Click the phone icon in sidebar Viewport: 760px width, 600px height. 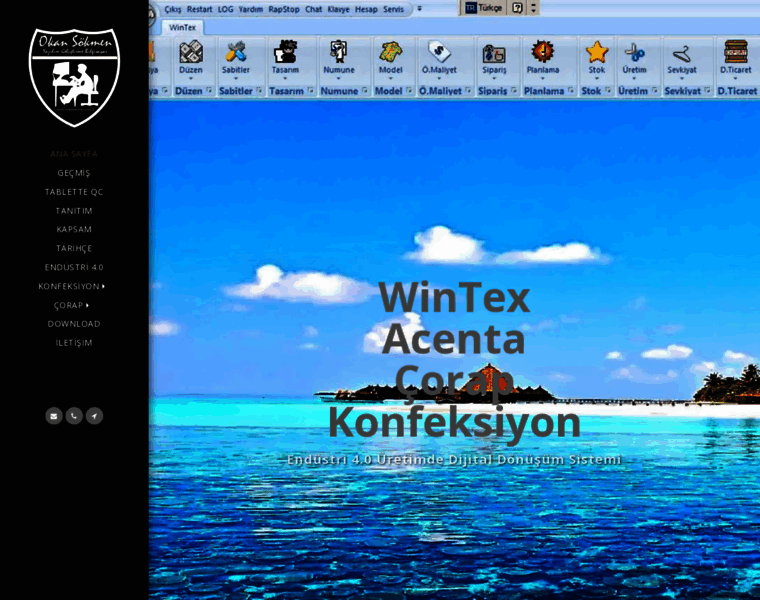[74, 416]
